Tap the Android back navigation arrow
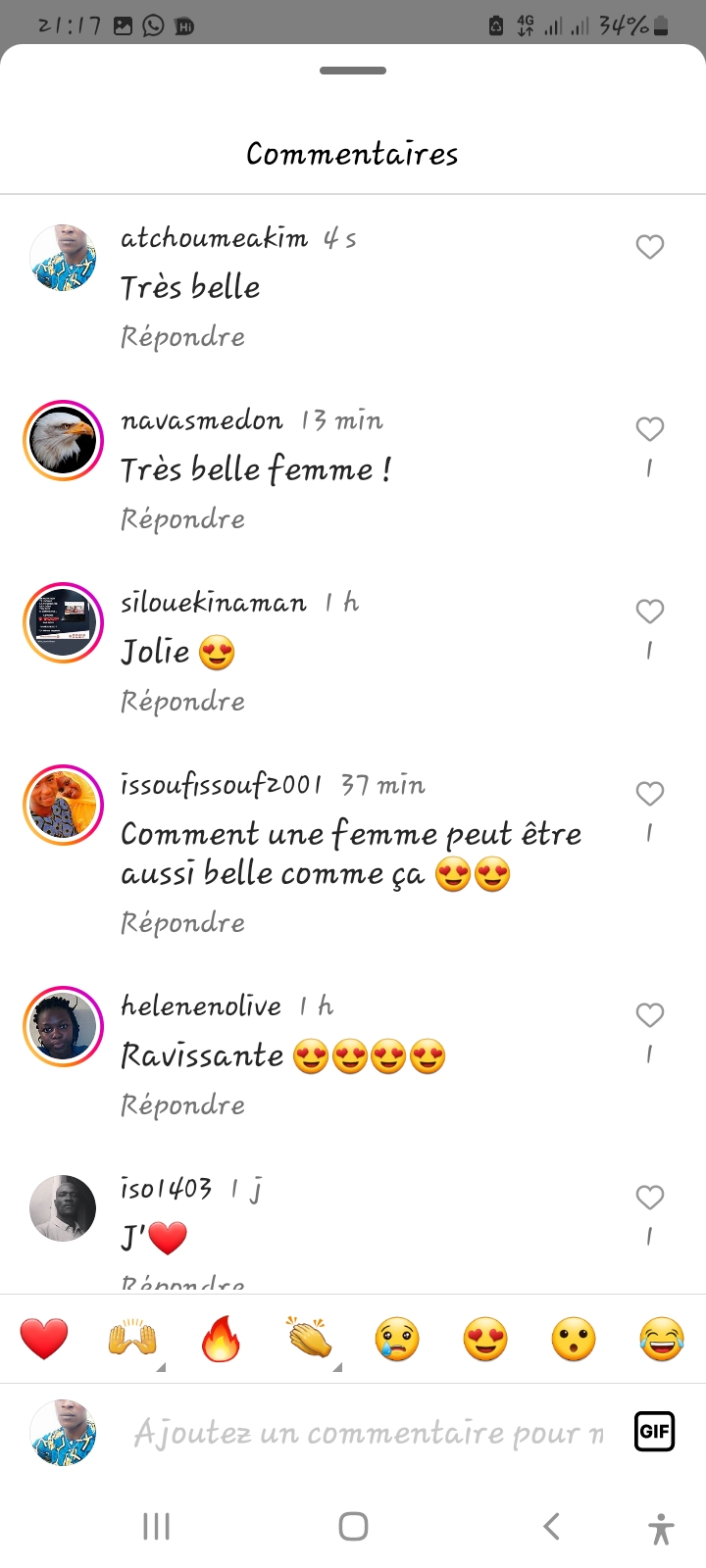 (x=552, y=1526)
